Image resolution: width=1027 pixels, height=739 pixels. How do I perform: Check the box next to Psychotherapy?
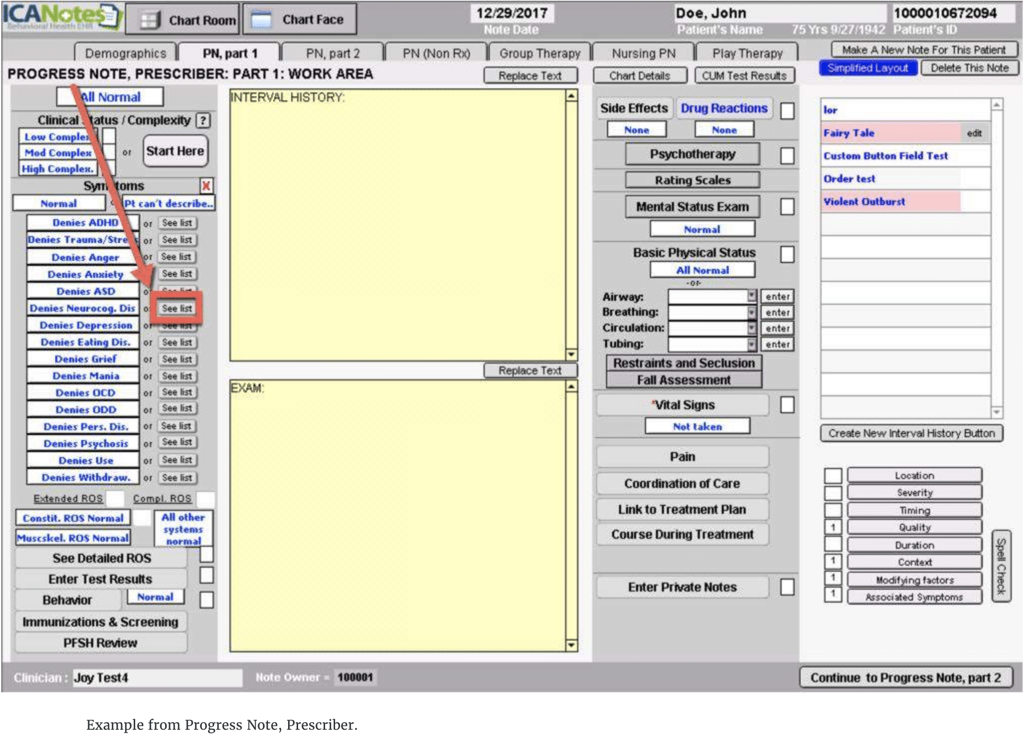click(x=787, y=155)
